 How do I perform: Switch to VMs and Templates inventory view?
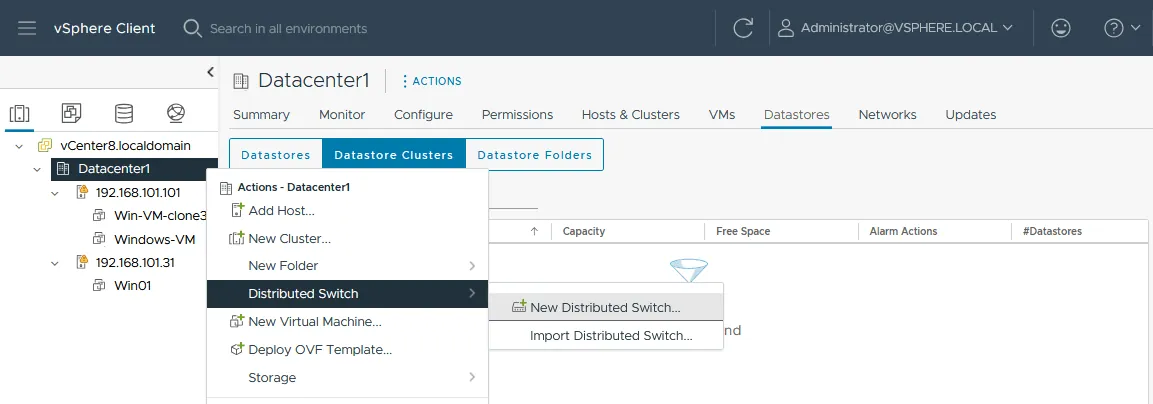pos(71,113)
